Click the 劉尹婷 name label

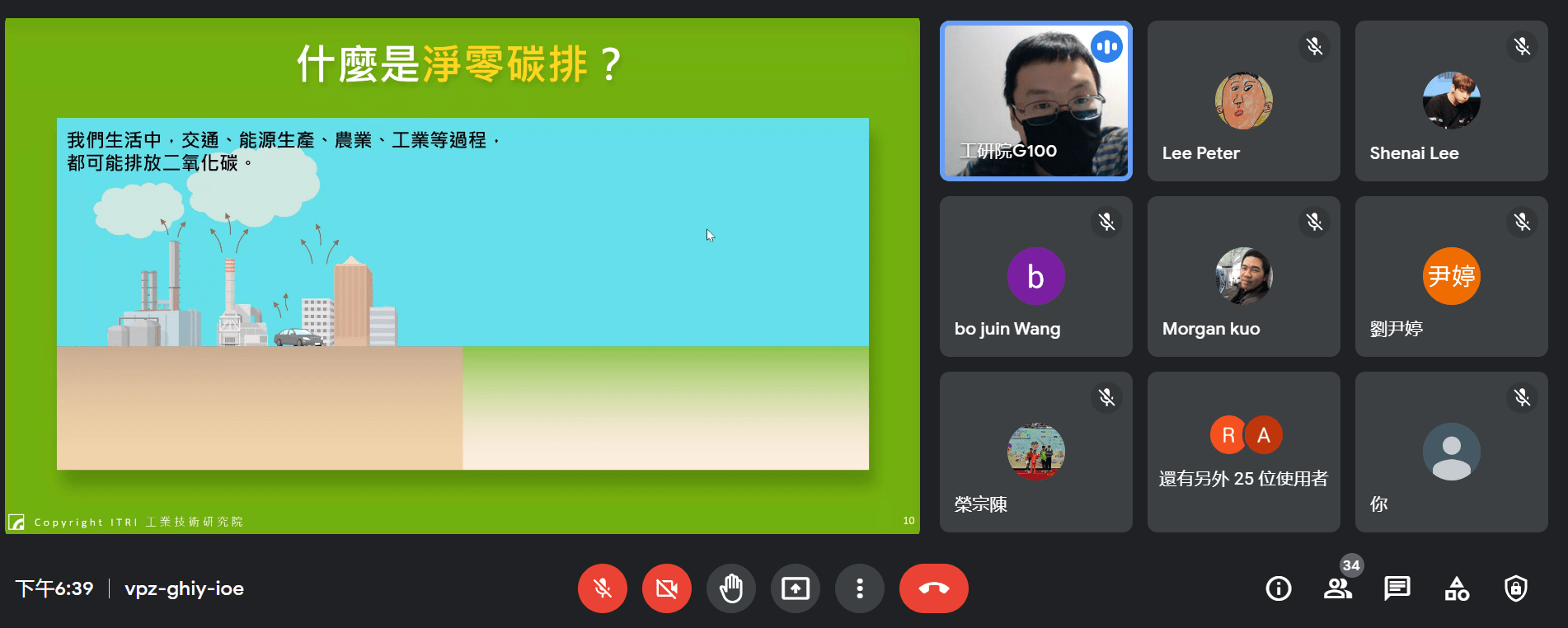point(1397,329)
